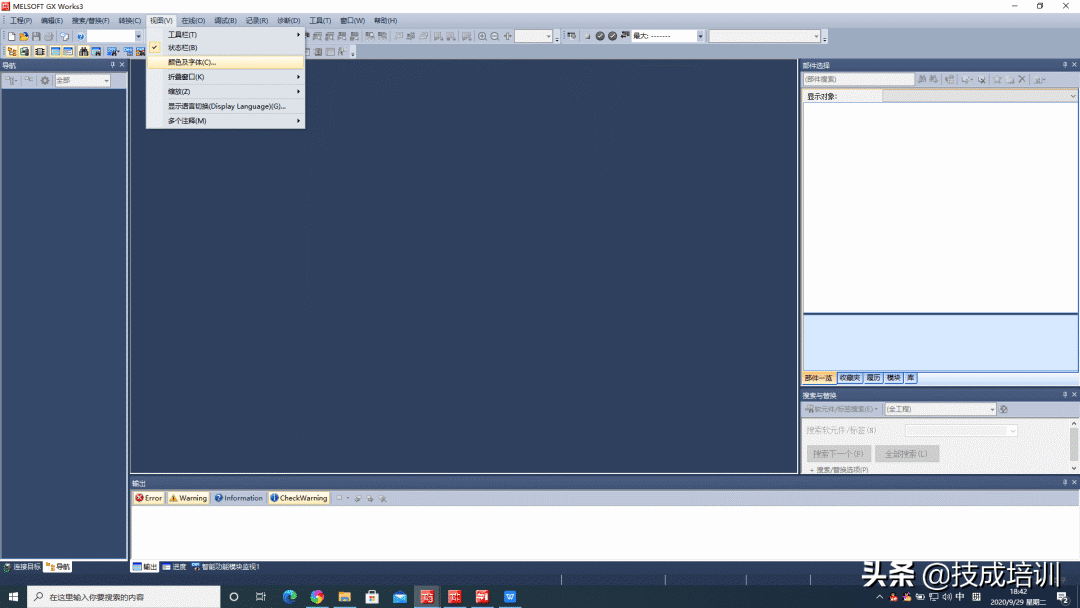Open project using the folder toolbar icon
Viewport: 1080px width, 608px height.
pos(23,36)
